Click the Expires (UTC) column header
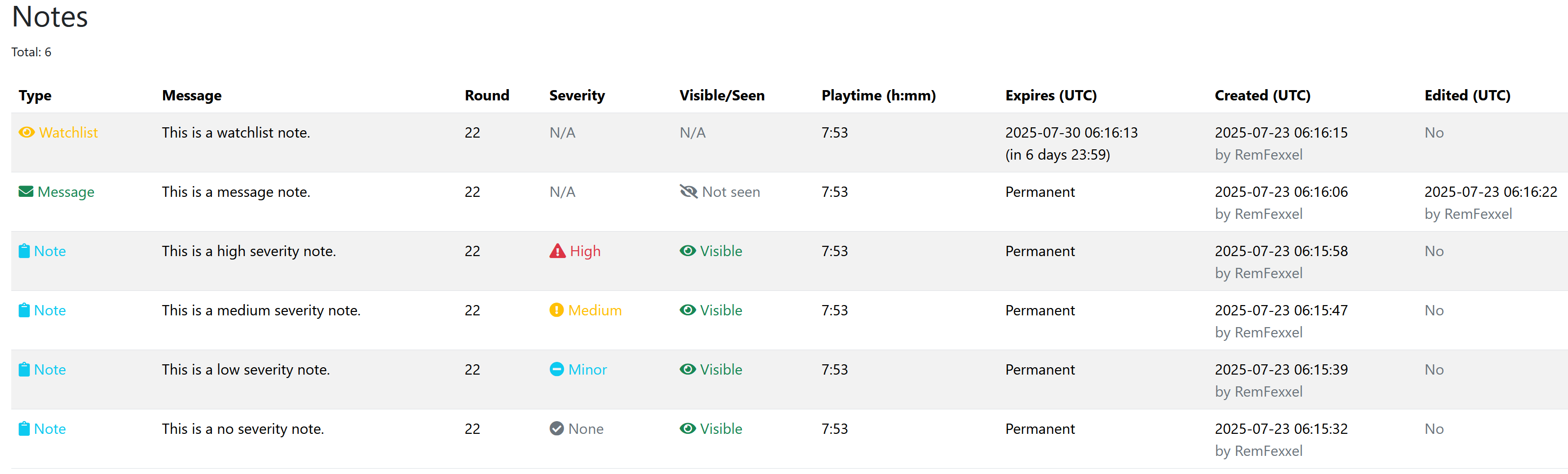Screen dimensions: 1568x474 1050,95
